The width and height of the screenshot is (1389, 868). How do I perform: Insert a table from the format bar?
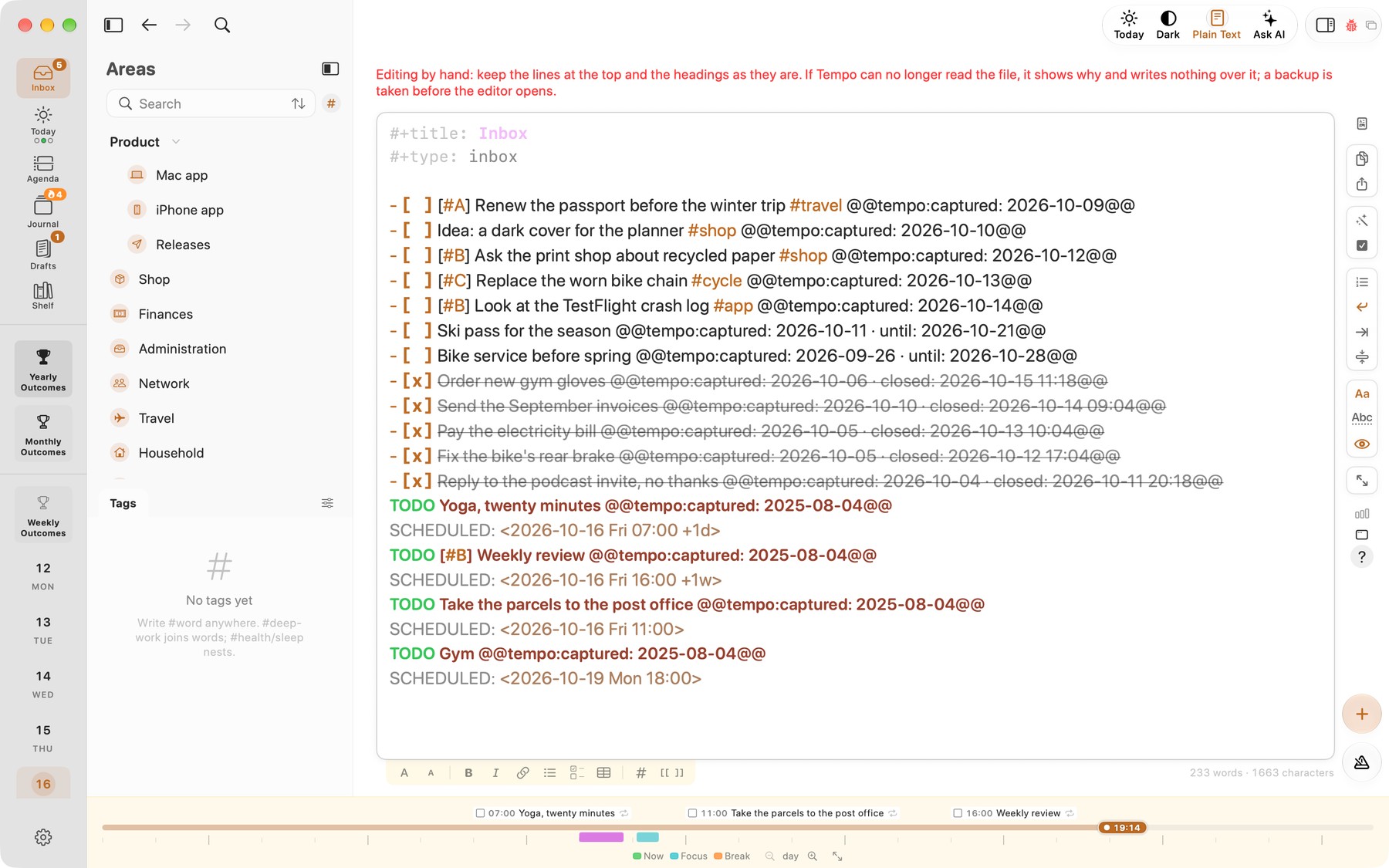603,772
